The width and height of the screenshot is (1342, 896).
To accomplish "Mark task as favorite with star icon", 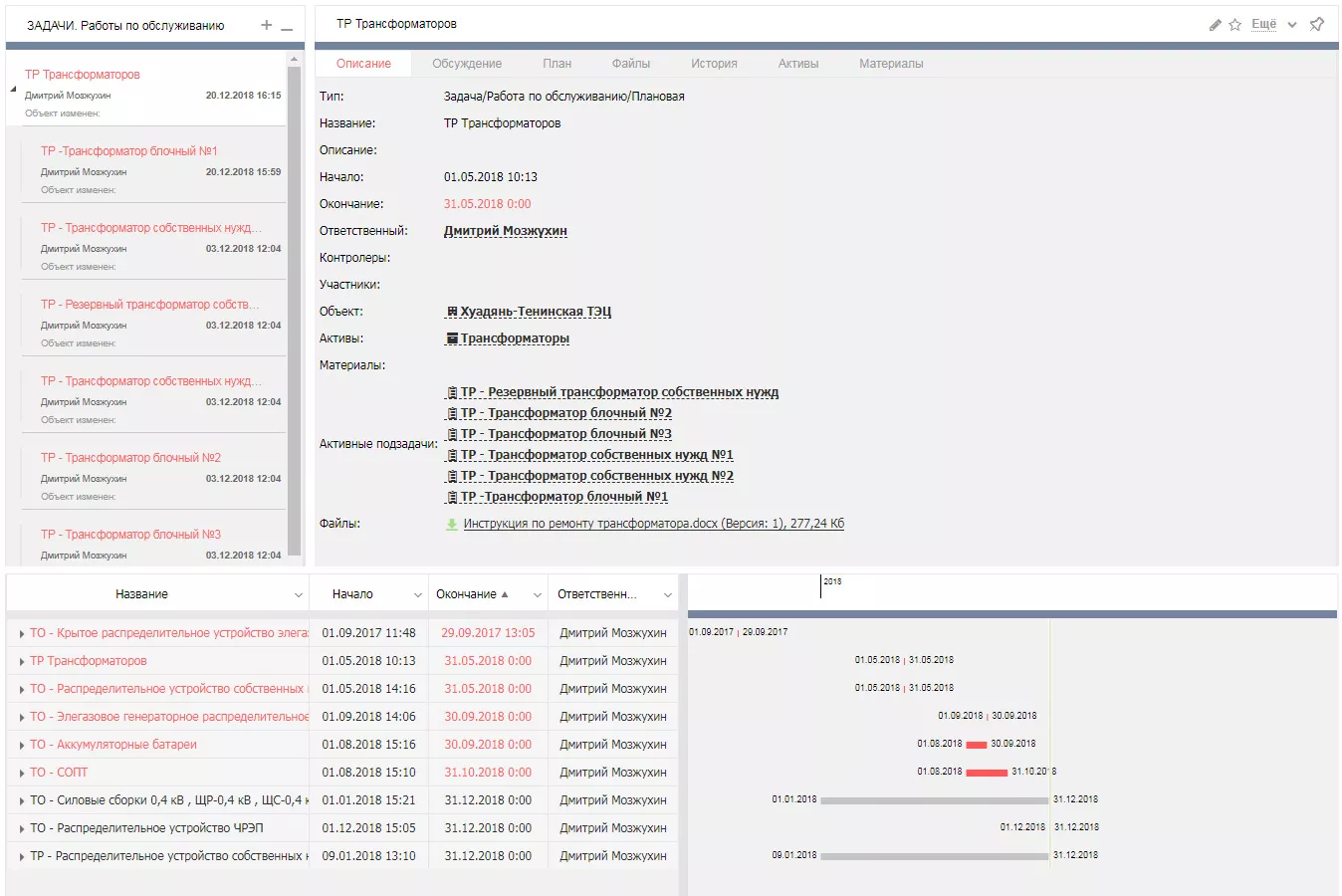I will coord(1234,25).
